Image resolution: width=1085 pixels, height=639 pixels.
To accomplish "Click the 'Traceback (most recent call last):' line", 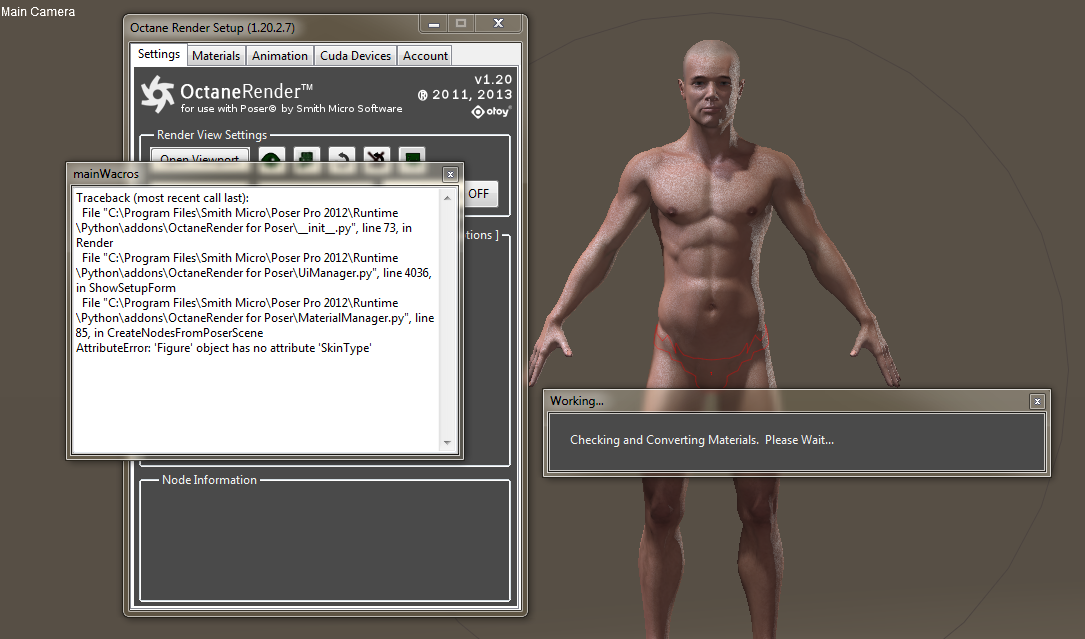I will click(x=163, y=198).
